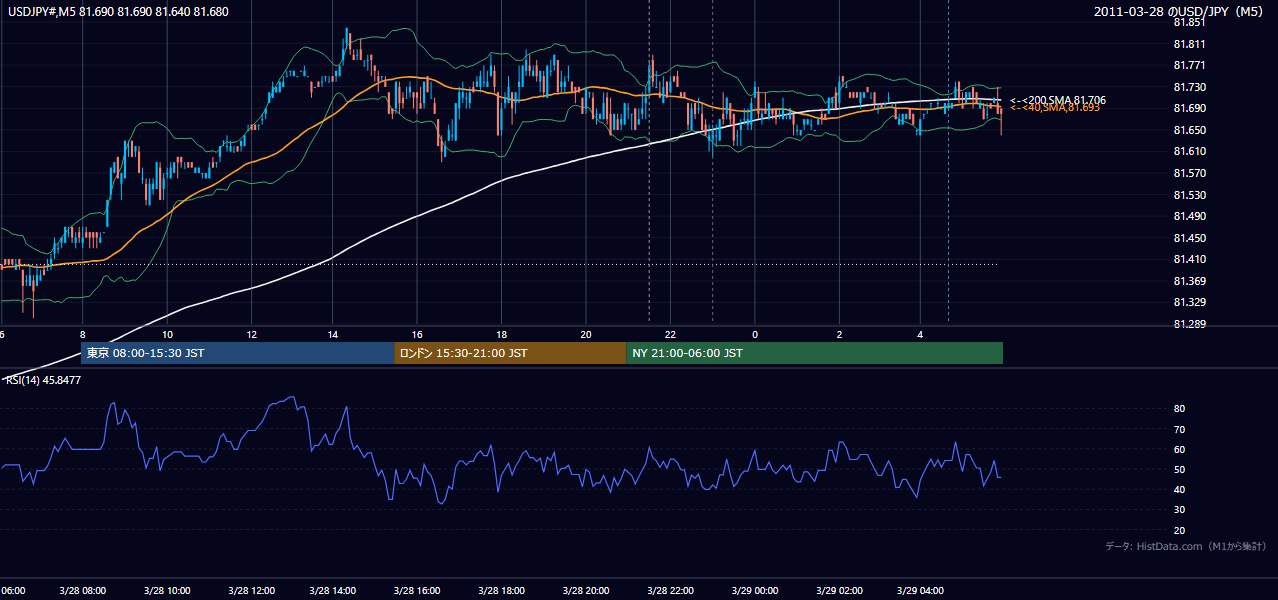Click the 3/29 02:00 date label
This screenshot has height=600, width=1278.
coord(839,590)
